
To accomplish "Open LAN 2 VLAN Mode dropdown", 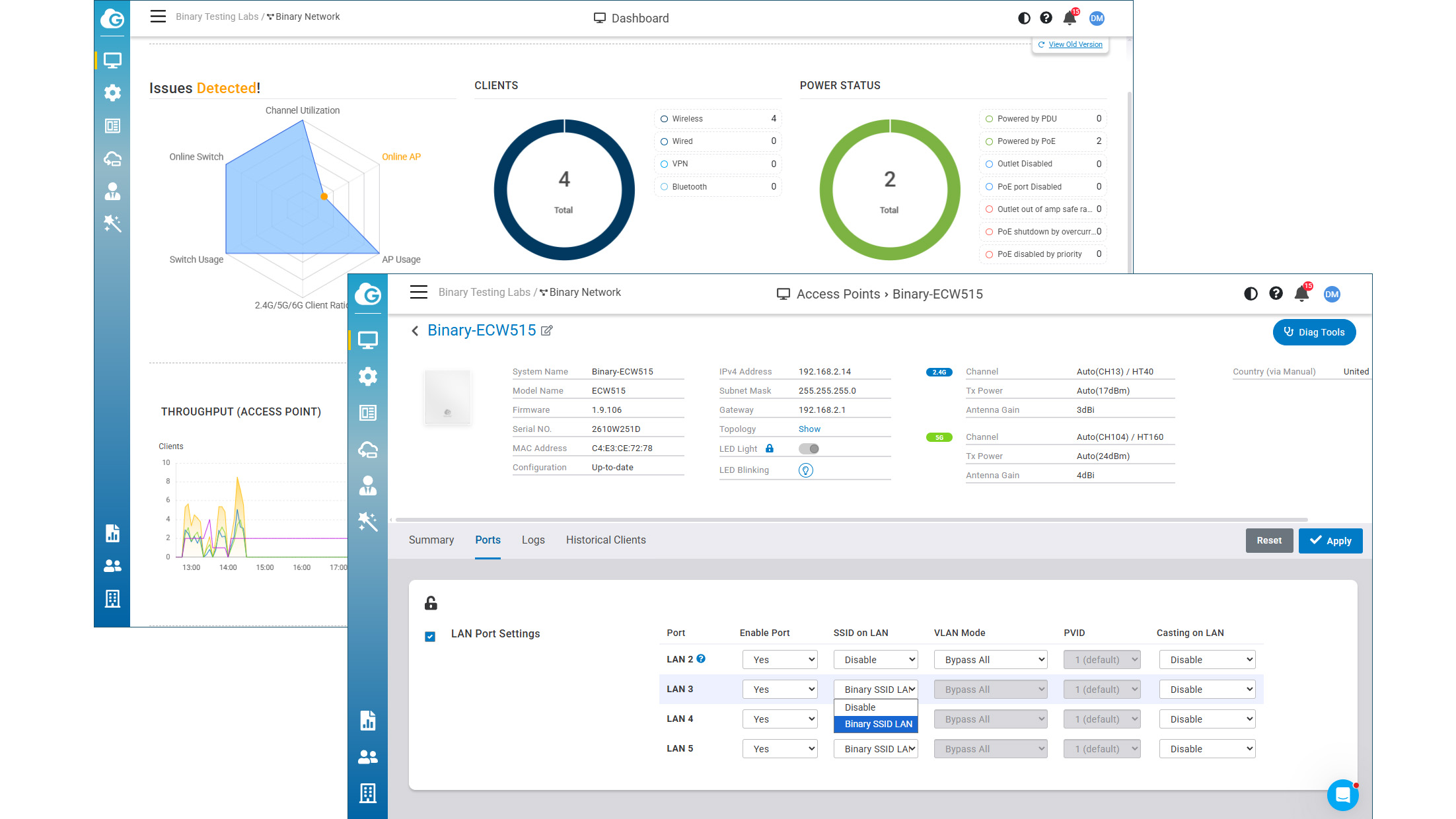I will click(x=991, y=660).
